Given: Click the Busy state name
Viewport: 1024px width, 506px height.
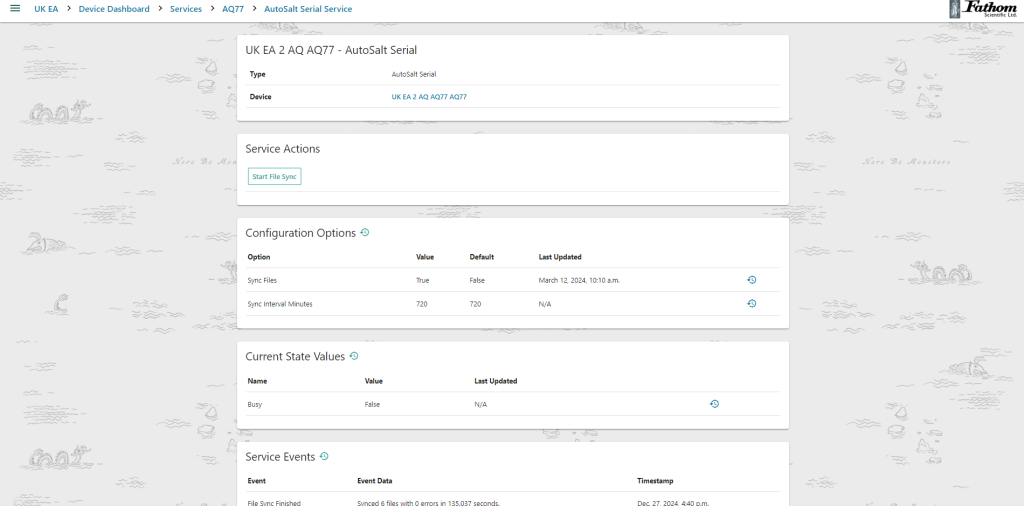Looking at the screenshot, I should tap(256, 404).
